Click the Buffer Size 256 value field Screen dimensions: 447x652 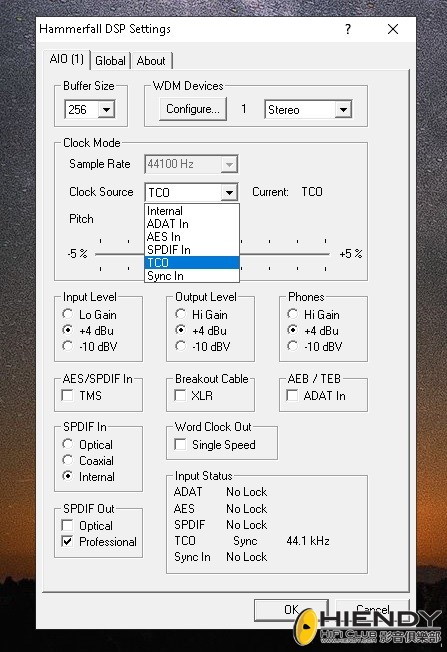(x=81, y=110)
